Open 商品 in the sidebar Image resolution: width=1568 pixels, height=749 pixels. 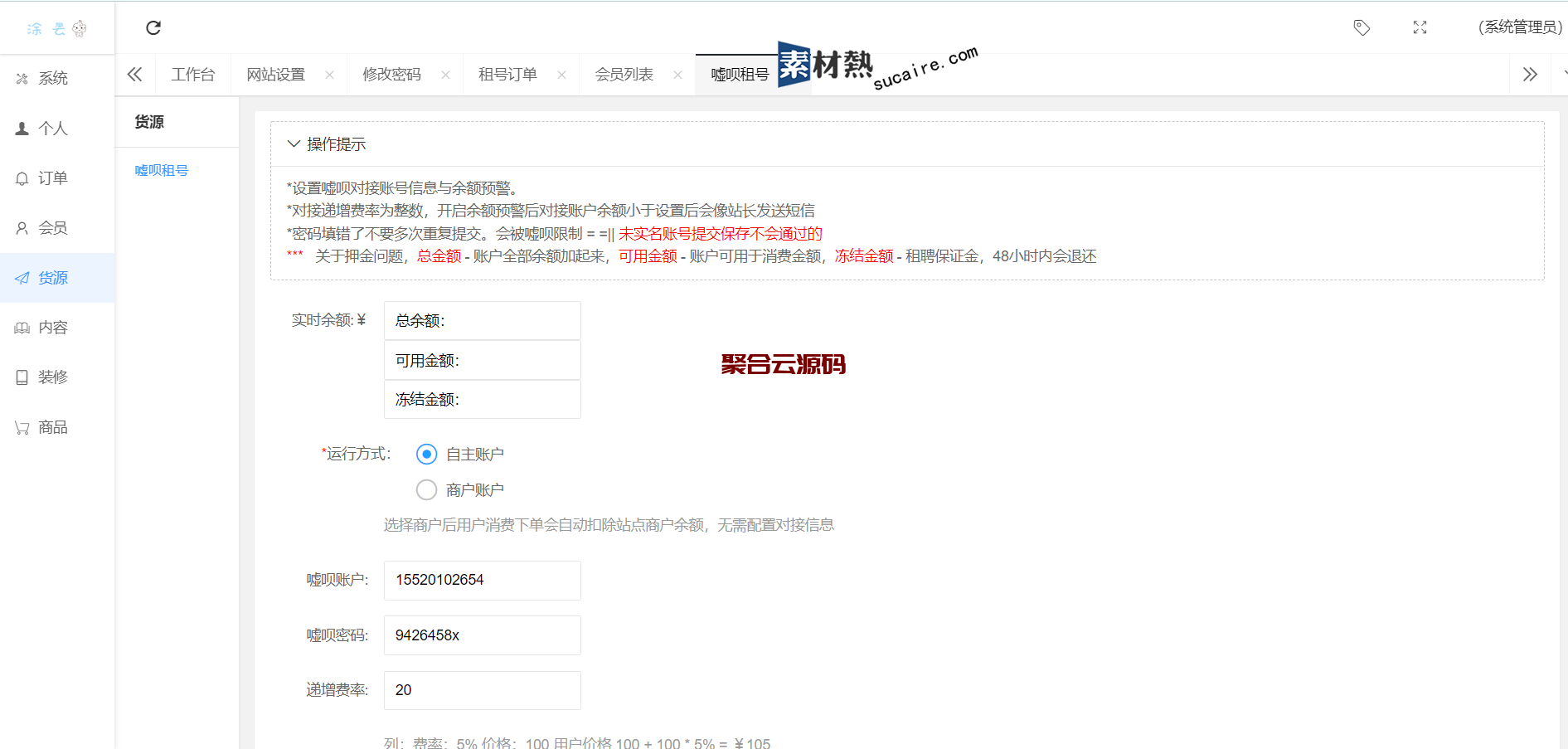[57, 427]
